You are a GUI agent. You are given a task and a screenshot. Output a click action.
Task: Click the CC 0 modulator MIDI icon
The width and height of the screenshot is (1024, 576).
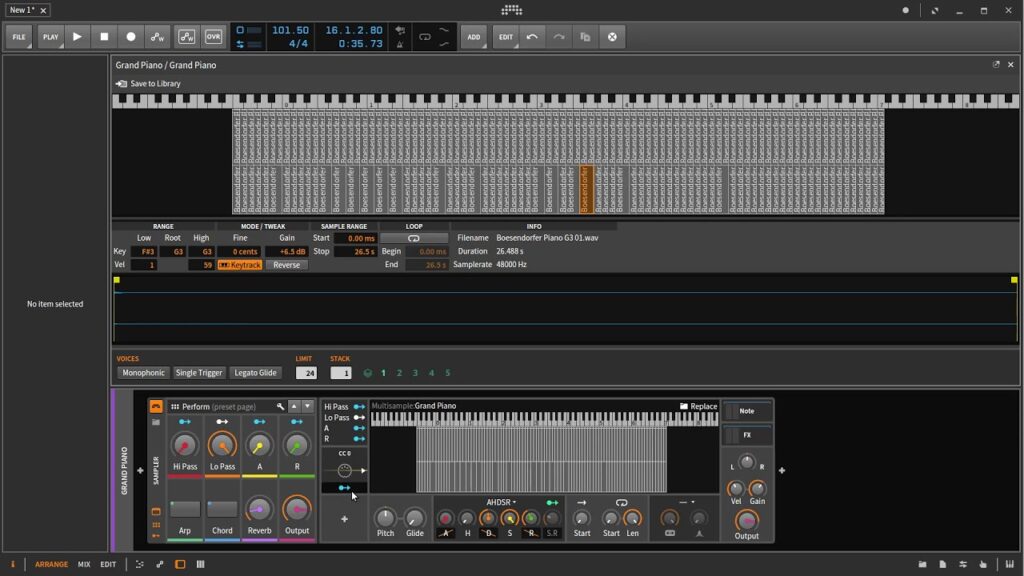pos(345,470)
